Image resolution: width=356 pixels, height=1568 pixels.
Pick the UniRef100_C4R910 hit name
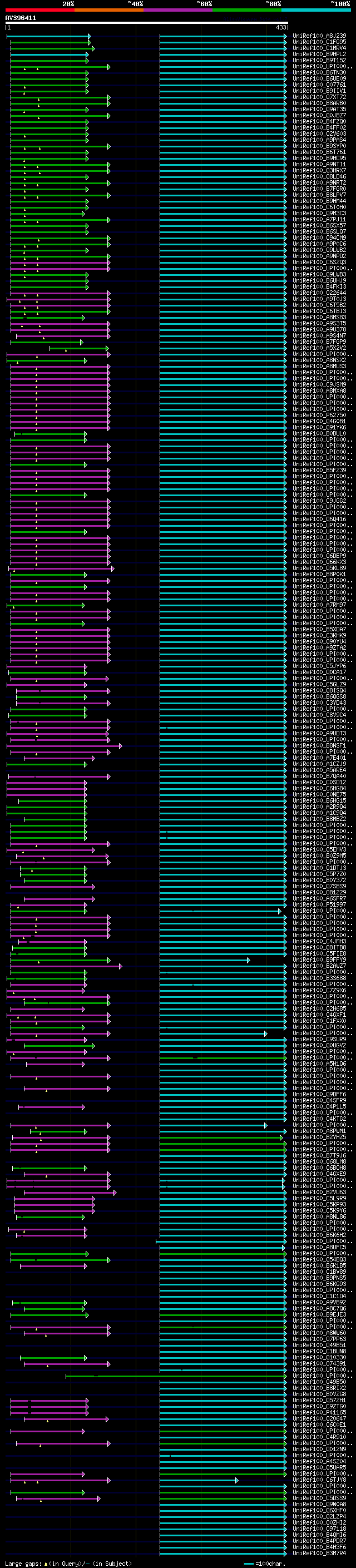tap(319, 1437)
